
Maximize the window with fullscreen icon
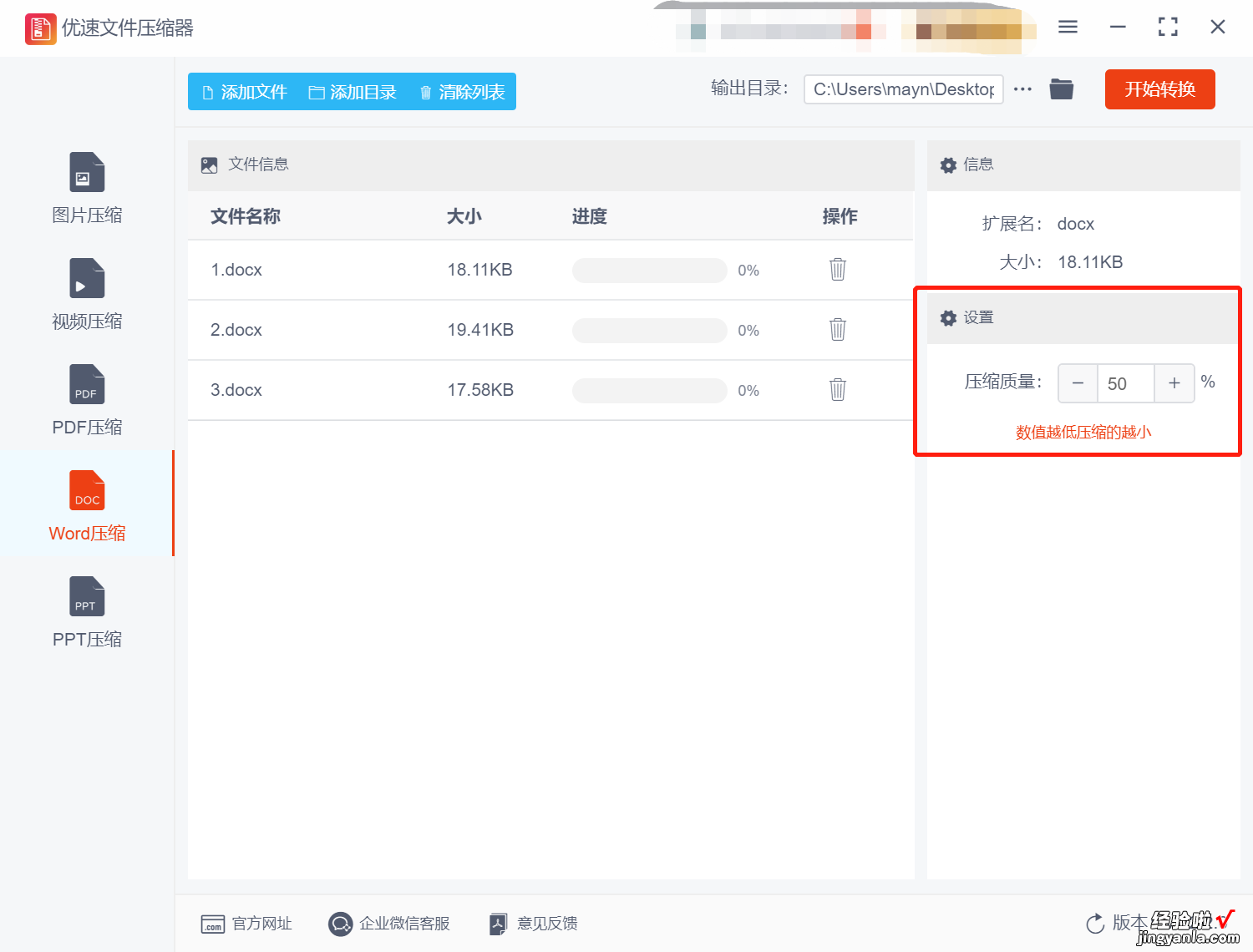tap(1168, 28)
